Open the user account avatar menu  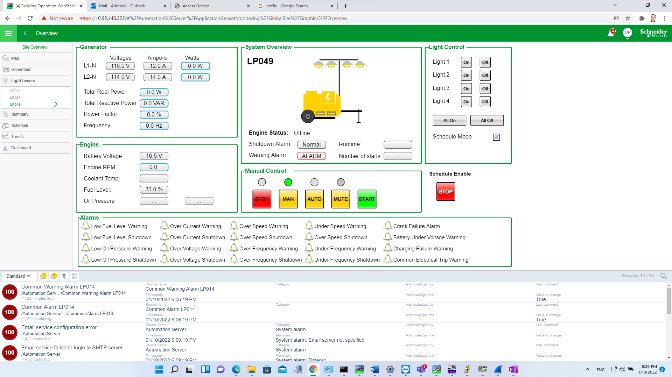(627, 33)
